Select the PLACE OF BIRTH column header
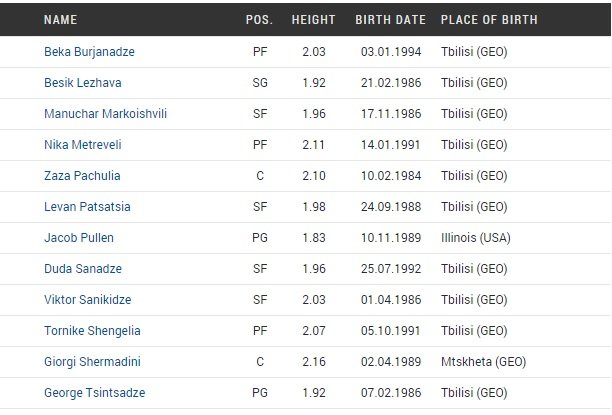Image resolution: width=612 pixels, height=415 pixels. [x=487, y=19]
